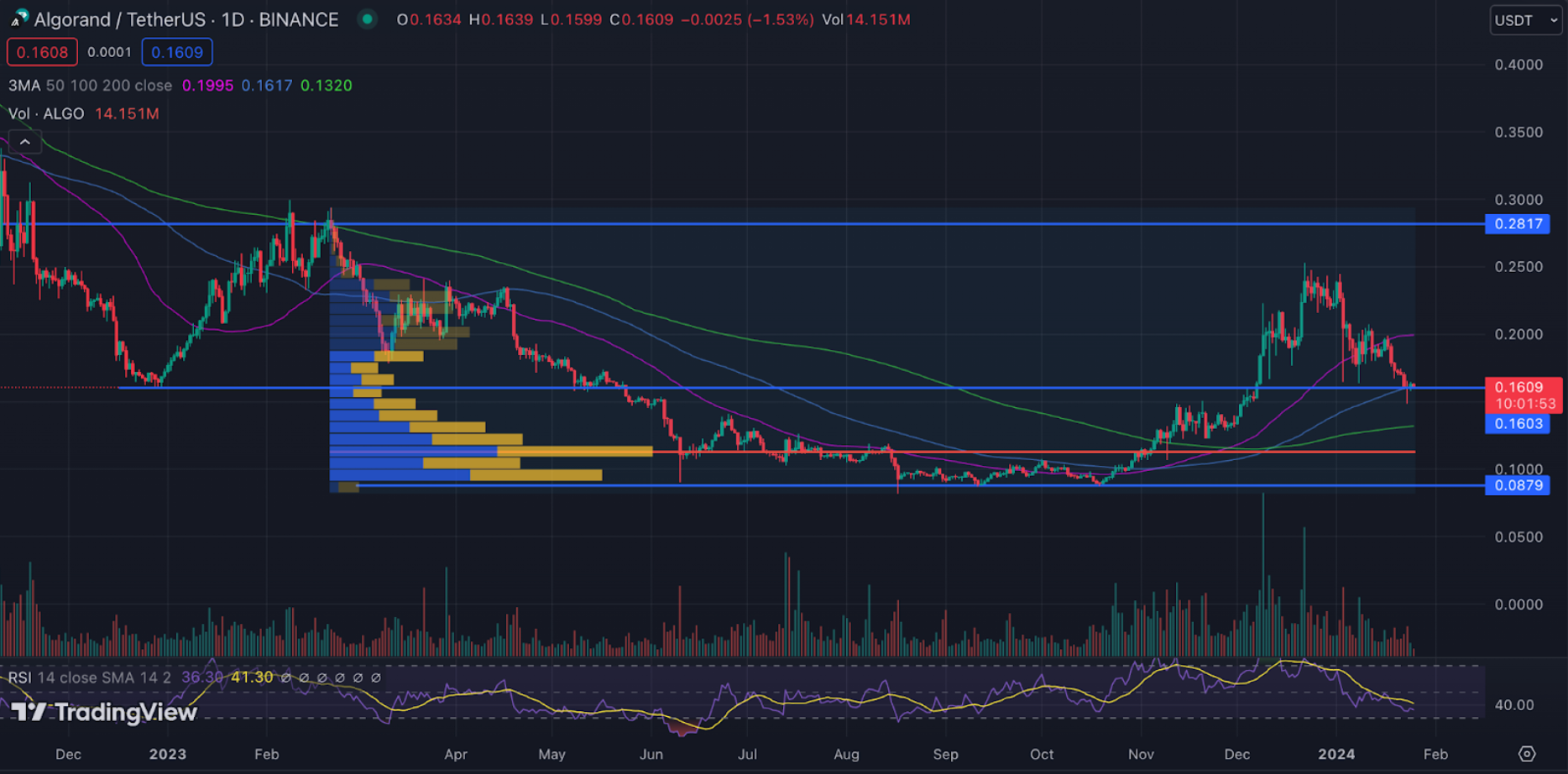Click the Aug label on time axis
This screenshot has width=1568, height=774.
[x=846, y=754]
